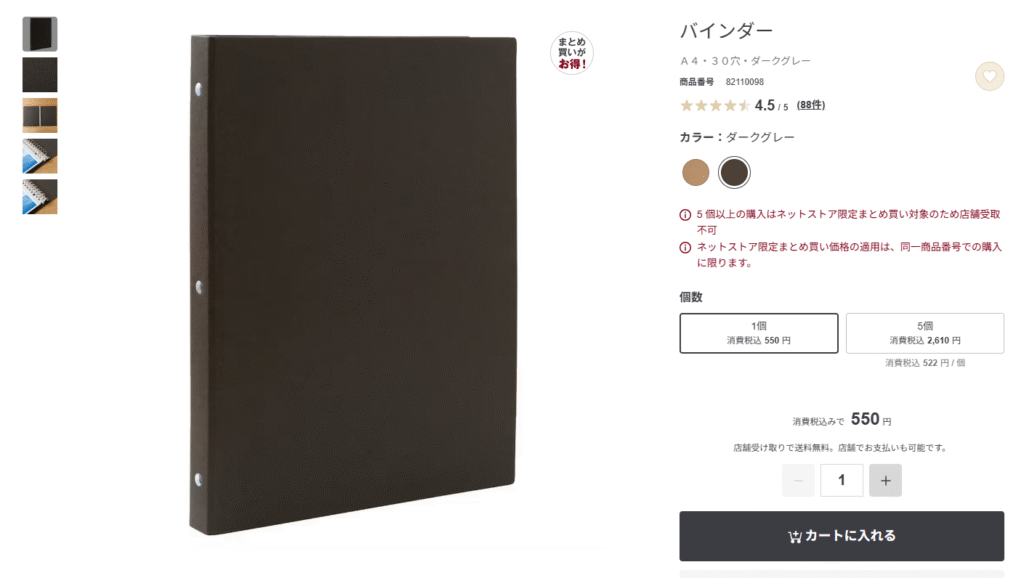1024x578 pixels.
Task: Select the second dark texture thumbnail
Action: 40,74
